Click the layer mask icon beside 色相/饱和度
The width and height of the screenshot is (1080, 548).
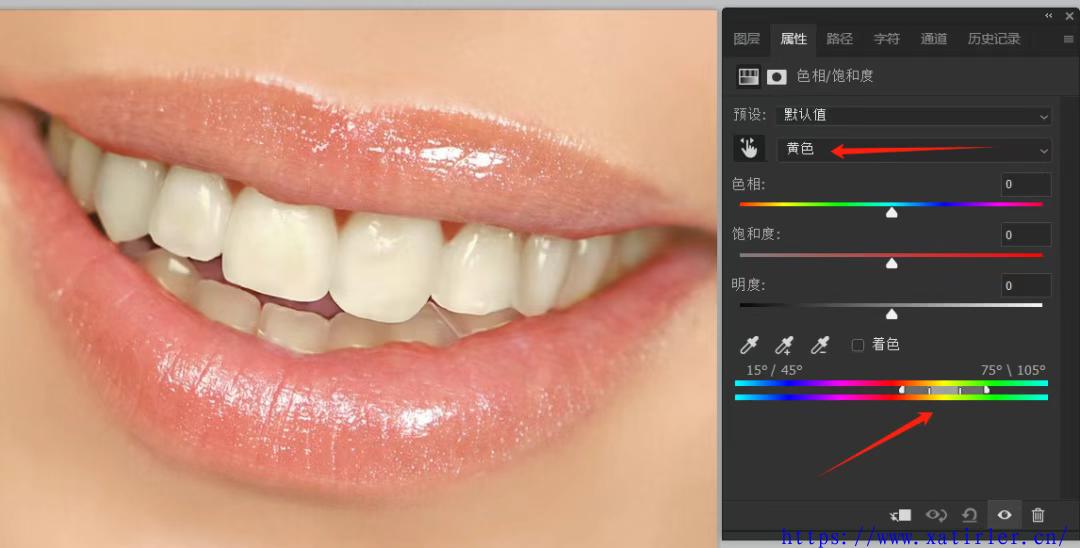777,77
